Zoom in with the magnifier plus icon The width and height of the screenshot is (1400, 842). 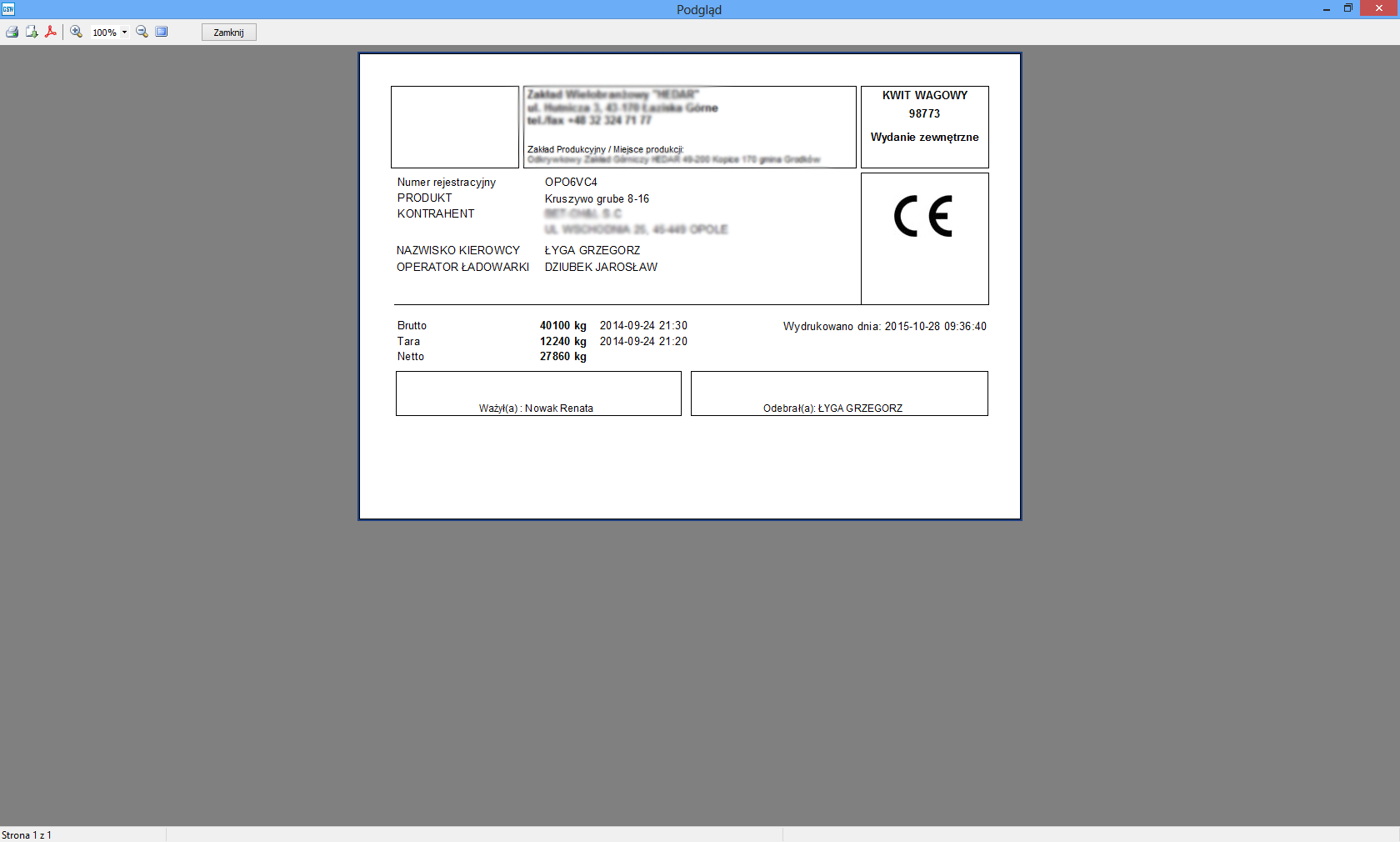(76, 32)
